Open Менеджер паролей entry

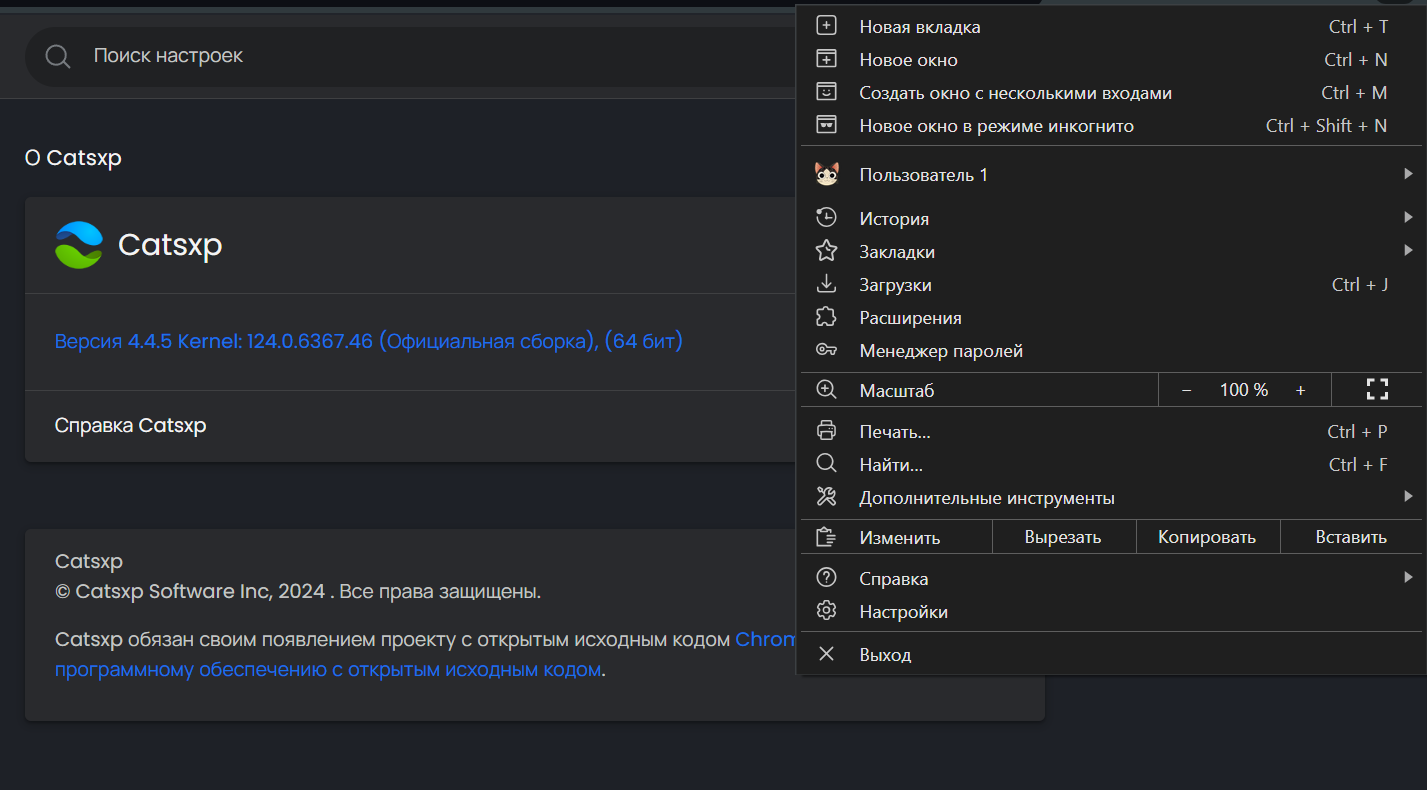[x=1111, y=351]
